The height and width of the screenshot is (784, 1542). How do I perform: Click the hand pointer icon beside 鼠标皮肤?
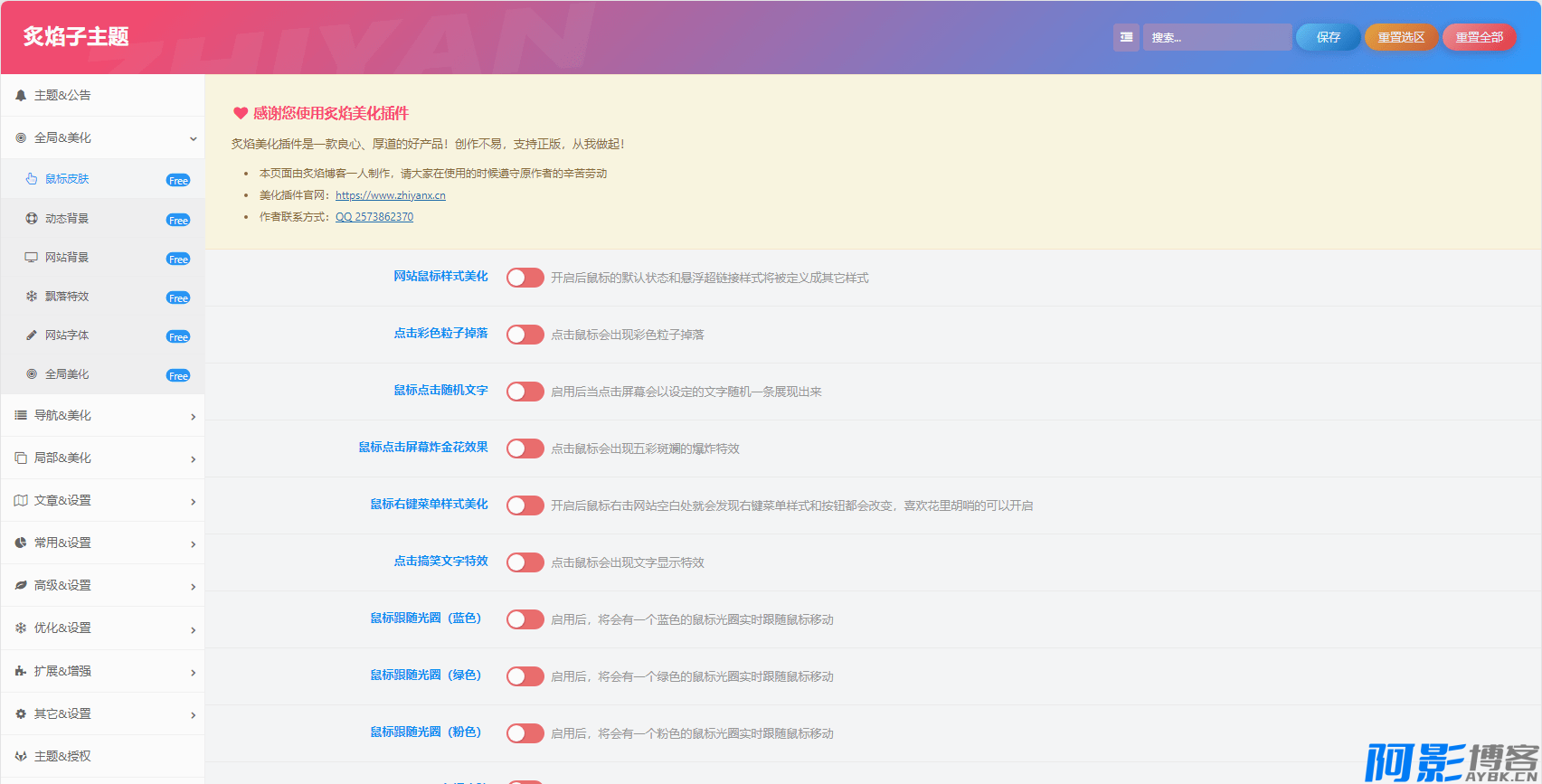(x=32, y=179)
